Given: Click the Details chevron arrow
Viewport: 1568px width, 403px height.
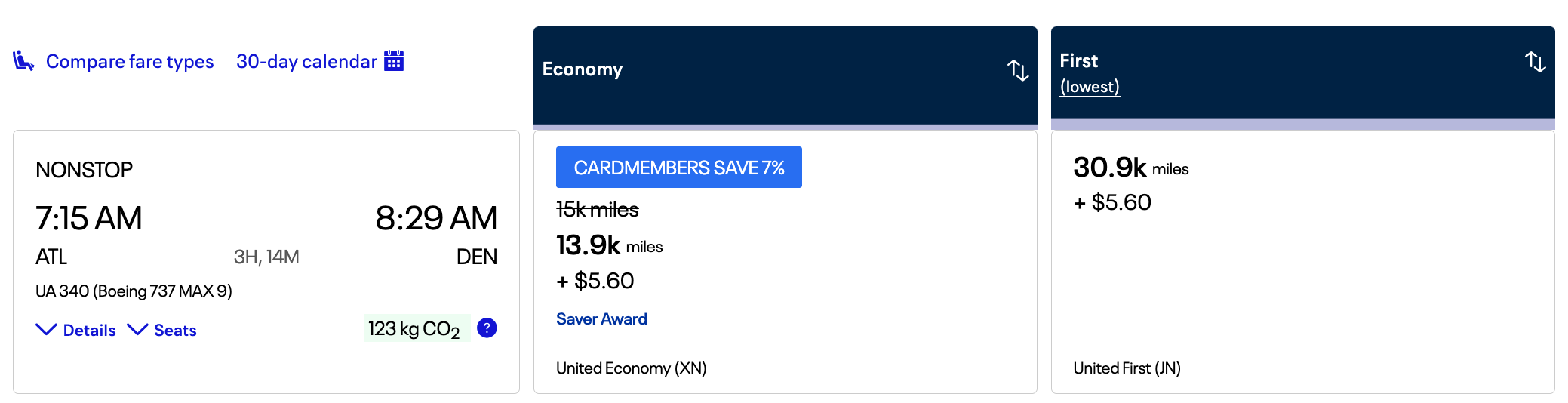Looking at the screenshot, I should 46,330.
